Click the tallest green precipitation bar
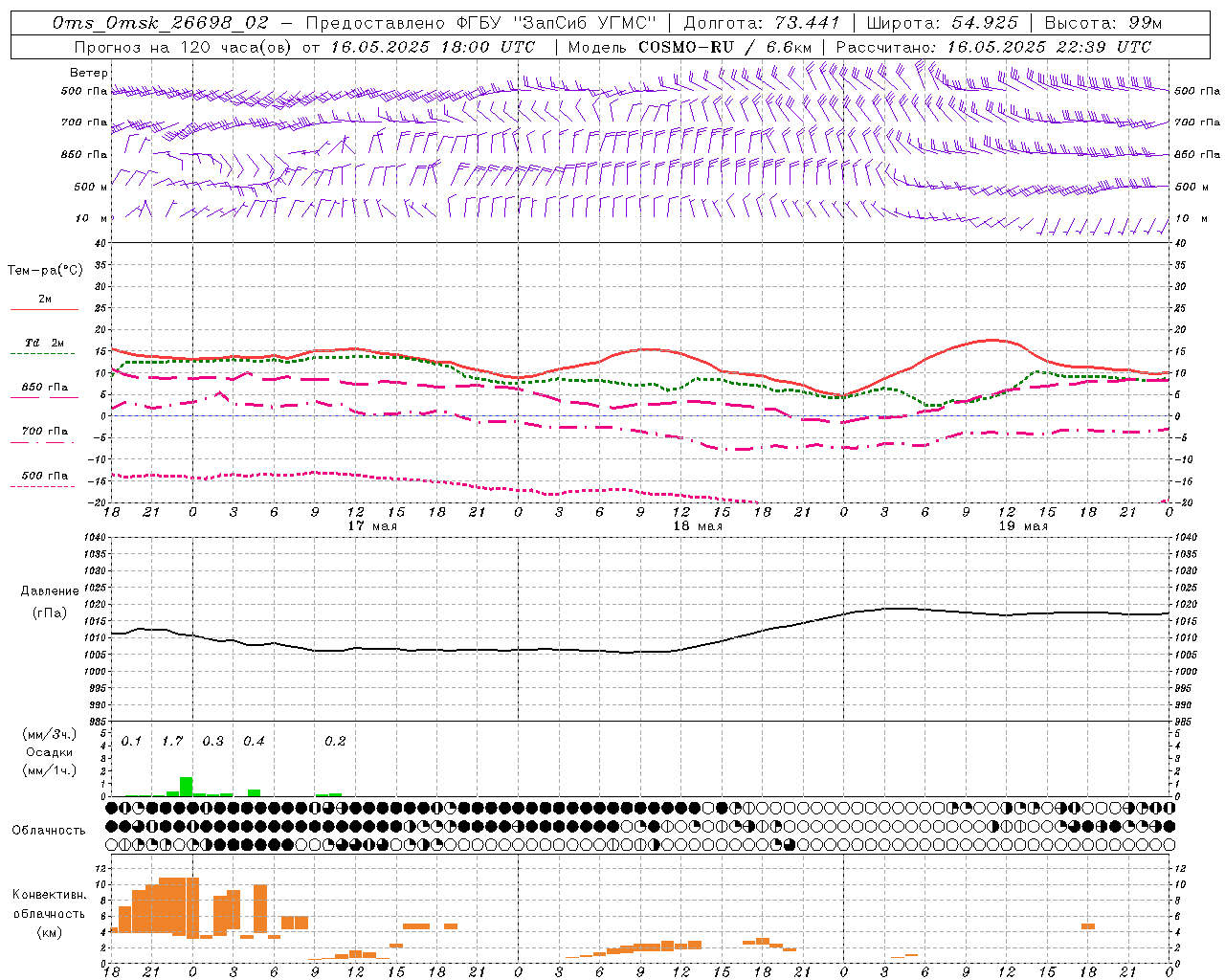 click(186, 787)
